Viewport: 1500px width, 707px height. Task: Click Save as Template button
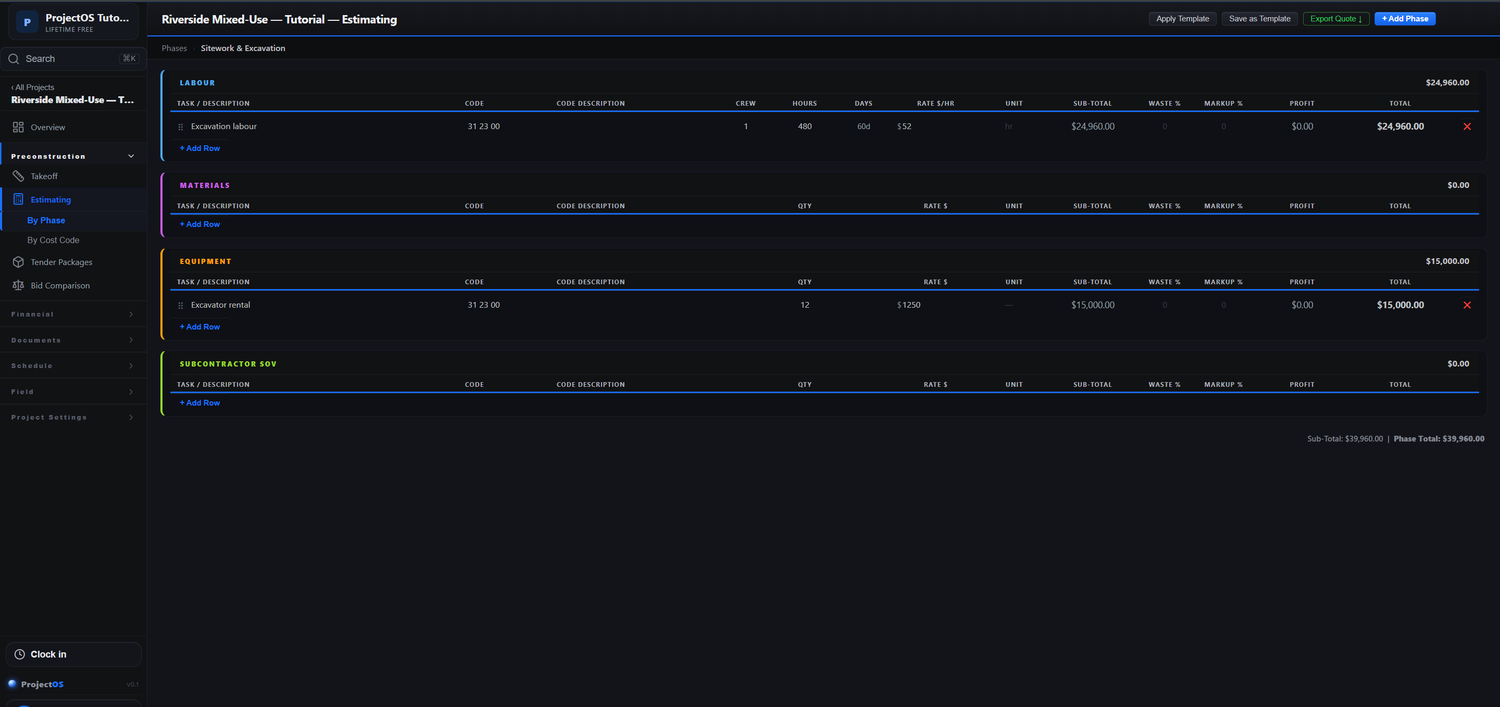(x=1260, y=19)
